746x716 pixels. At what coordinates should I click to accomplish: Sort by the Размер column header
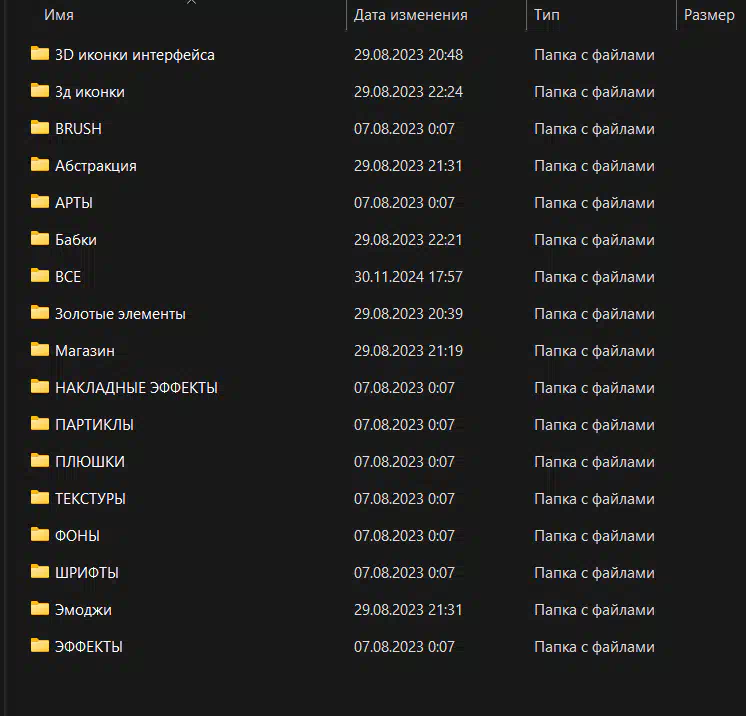[709, 15]
